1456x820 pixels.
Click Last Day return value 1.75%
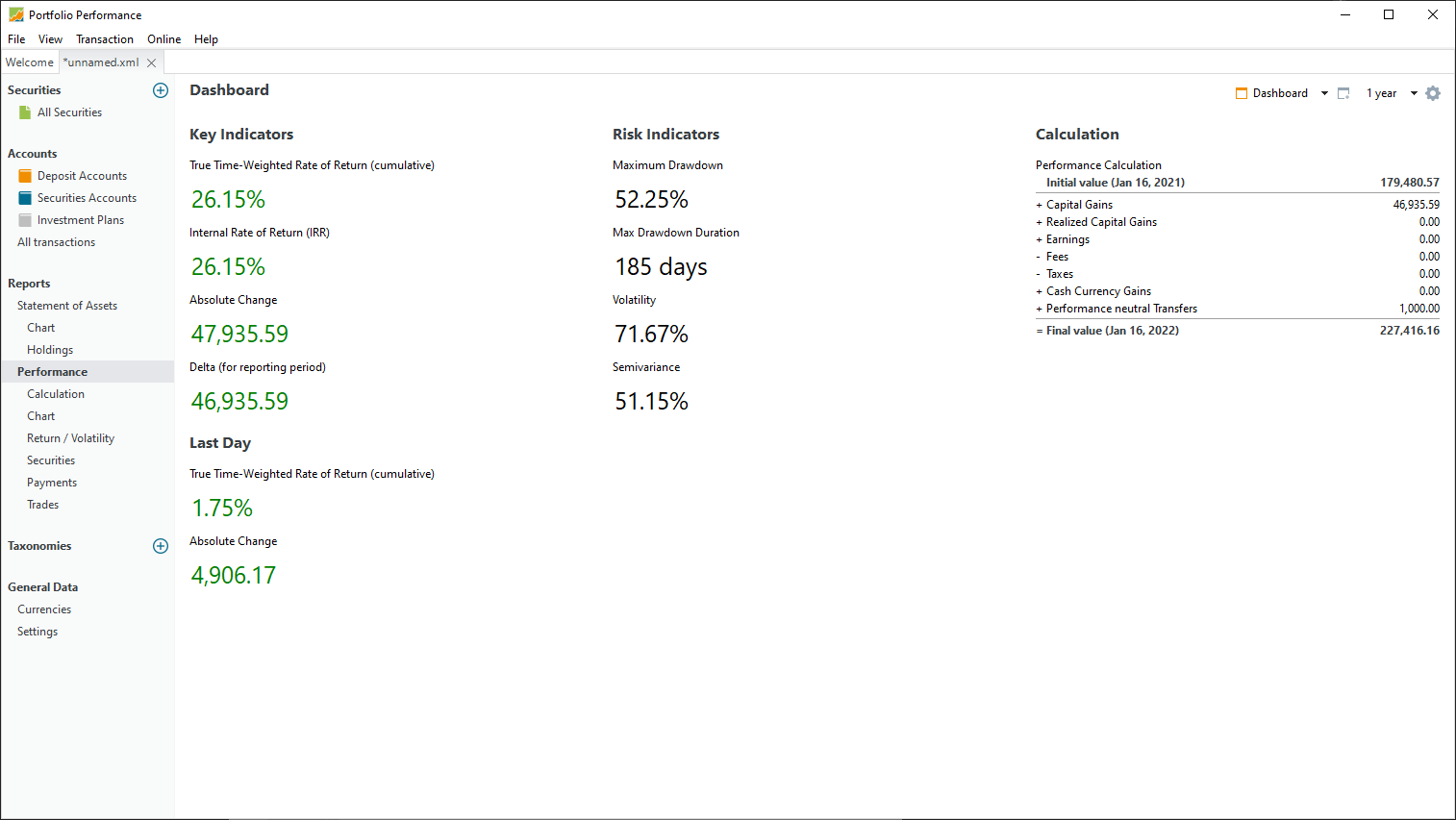[x=222, y=508]
